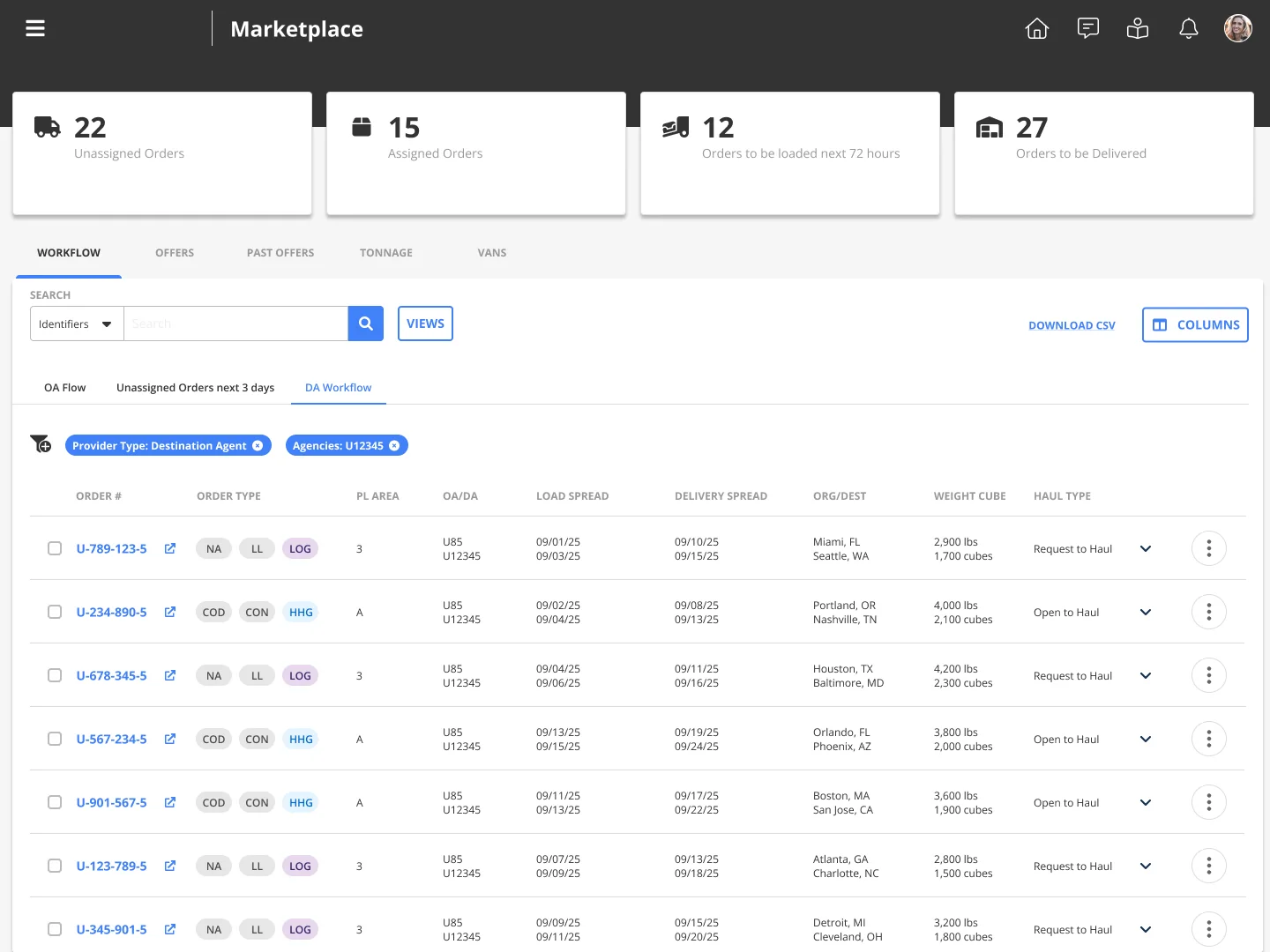
Task: Open the Tonnage tab
Action: pyautogui.click(x=386, y=253)
